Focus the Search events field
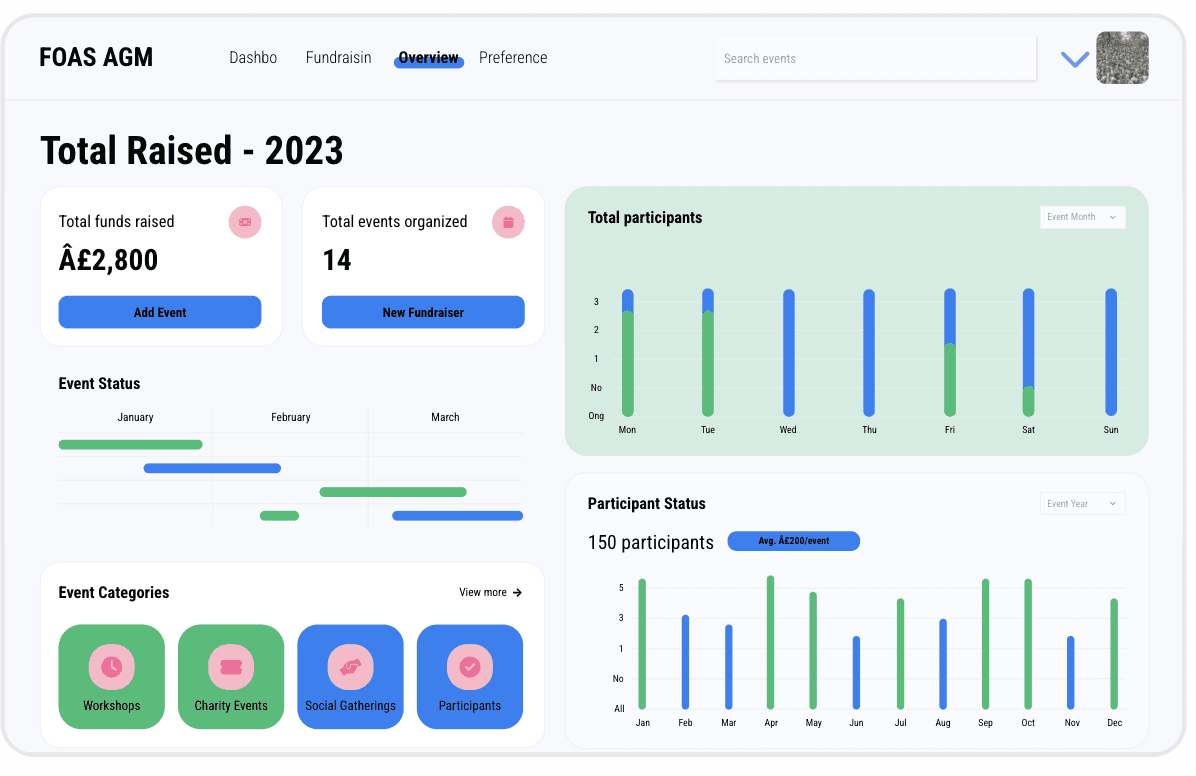Screen dimensions: 1196x776 click(x=876, y=59)
